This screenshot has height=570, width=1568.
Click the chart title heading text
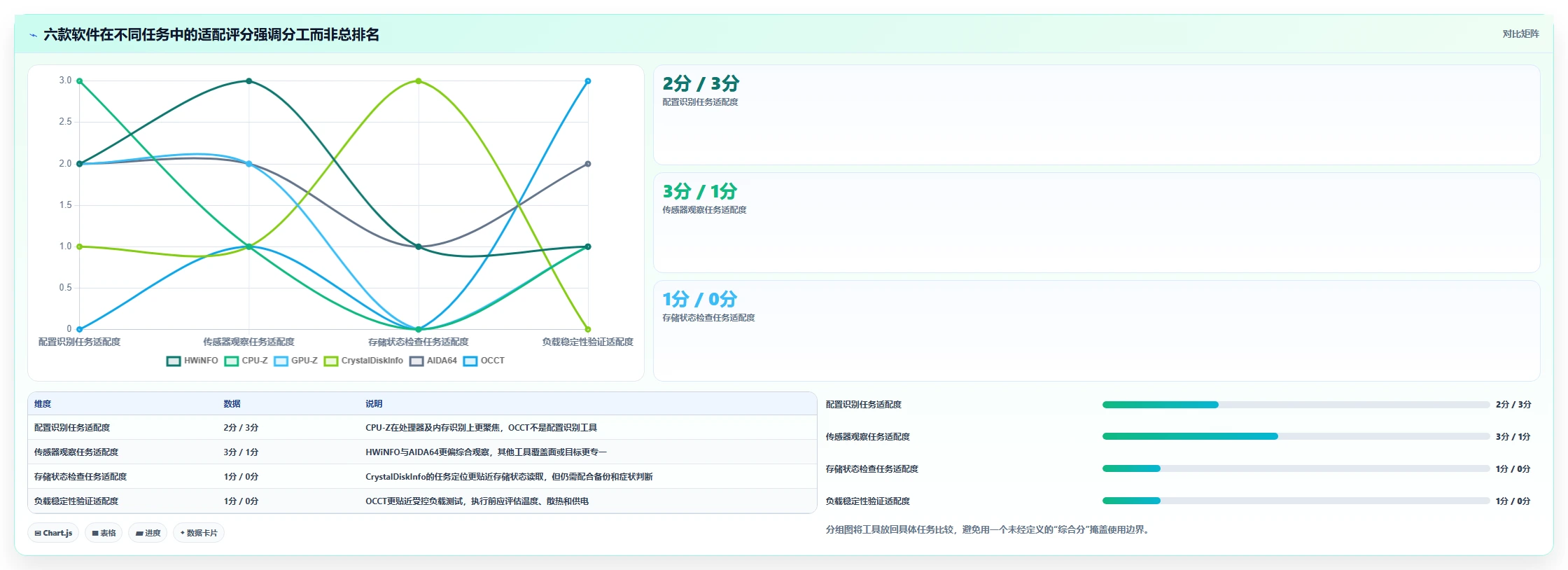coord(211,35)
